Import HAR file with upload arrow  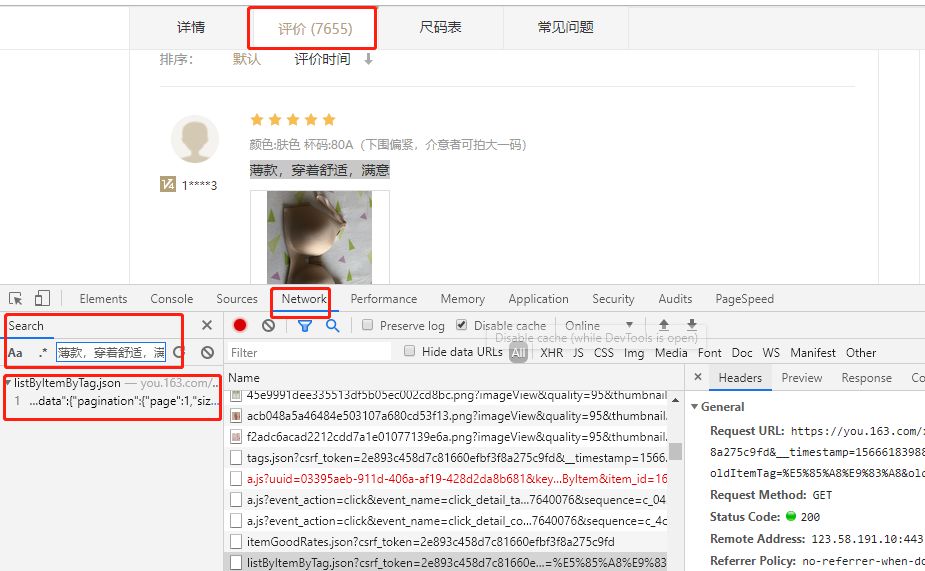(664, 324)
